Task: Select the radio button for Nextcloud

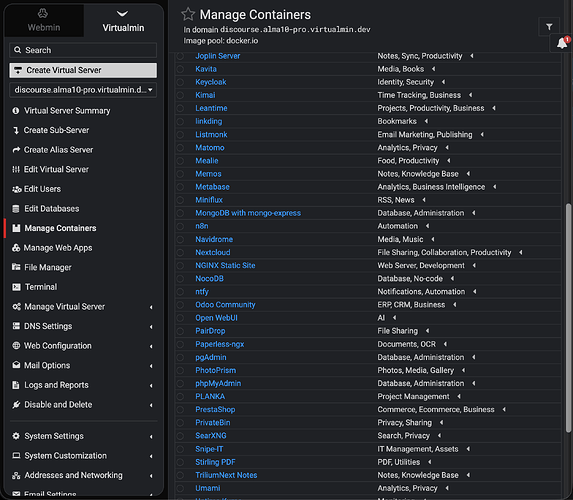Action: pos(180,253)
